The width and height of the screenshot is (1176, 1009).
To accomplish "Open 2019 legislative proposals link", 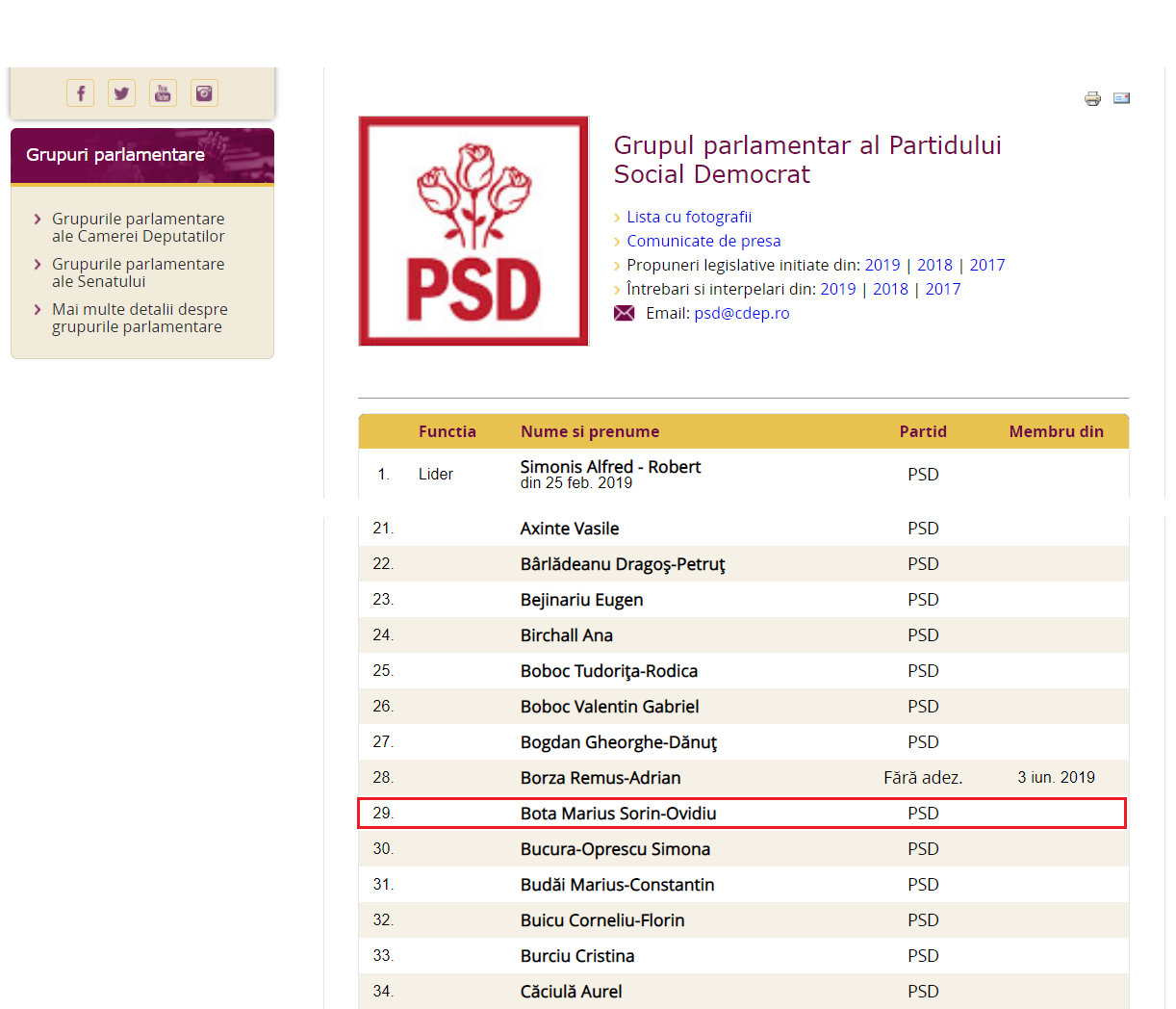I will click(x=882, y=265).
